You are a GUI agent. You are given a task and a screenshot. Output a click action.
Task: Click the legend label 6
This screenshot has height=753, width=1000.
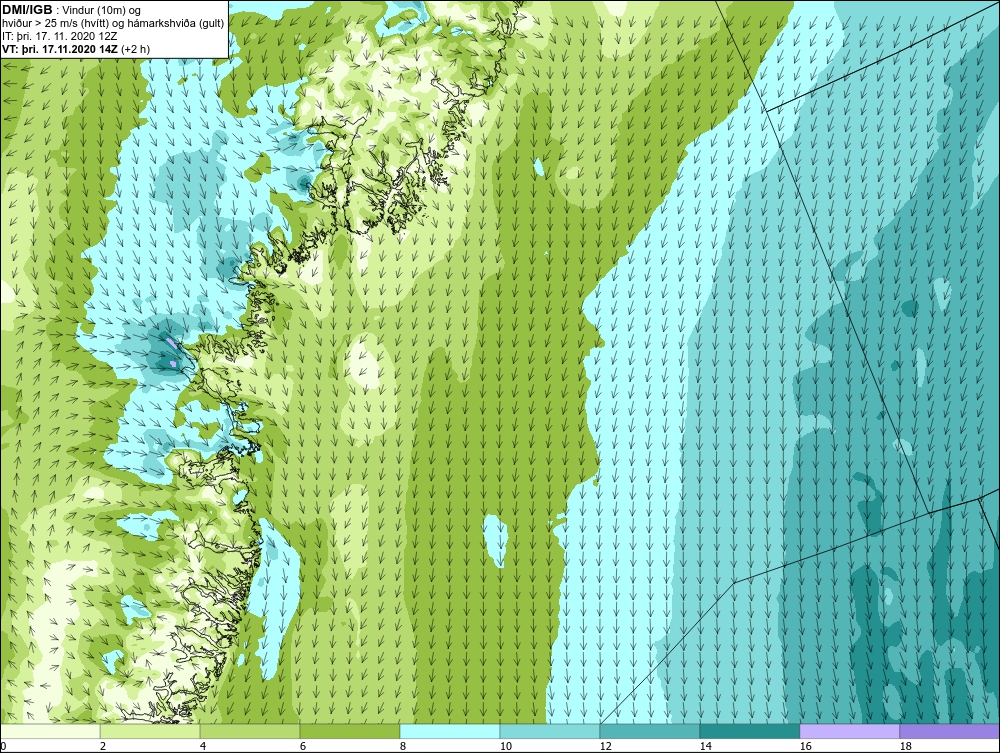tap(303, 746)
